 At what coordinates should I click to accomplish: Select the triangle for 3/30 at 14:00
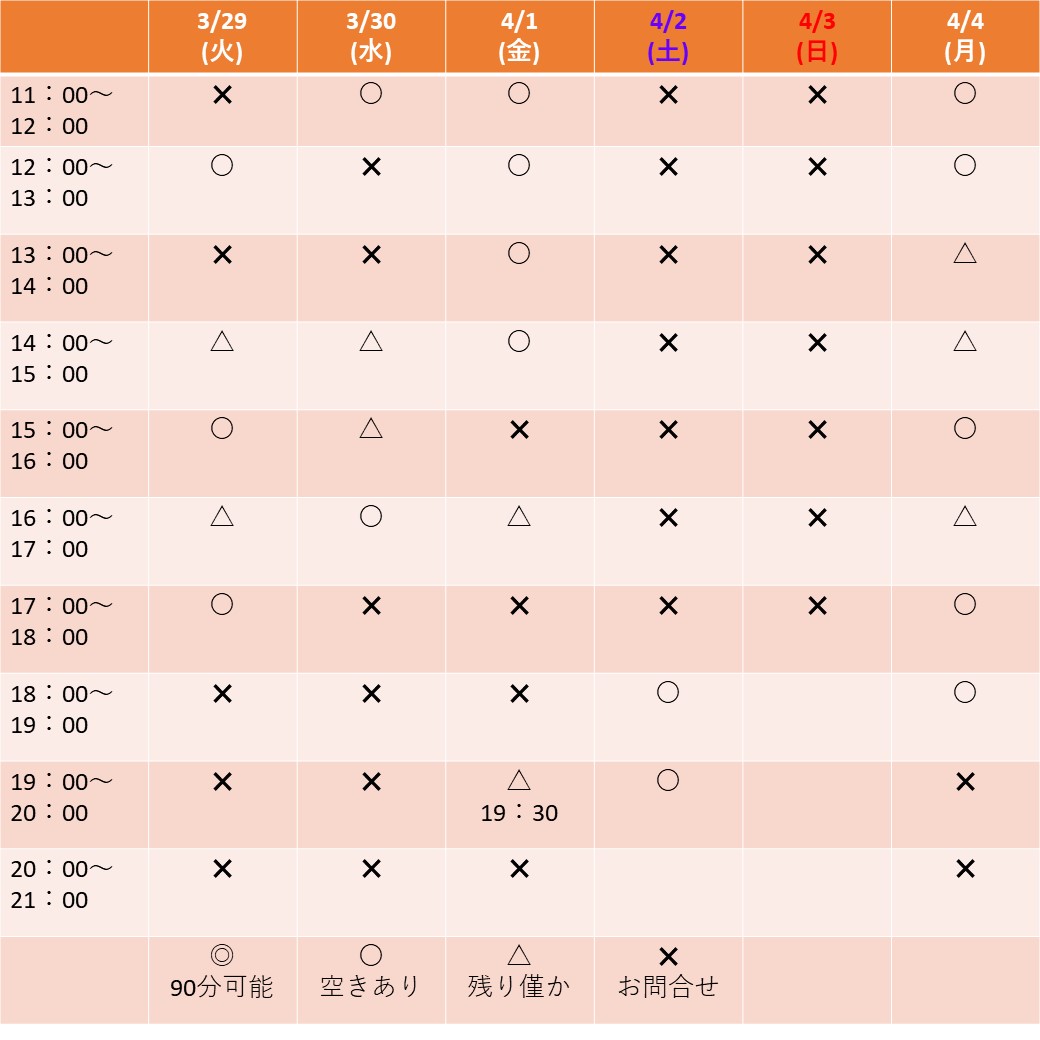point(371,341)
